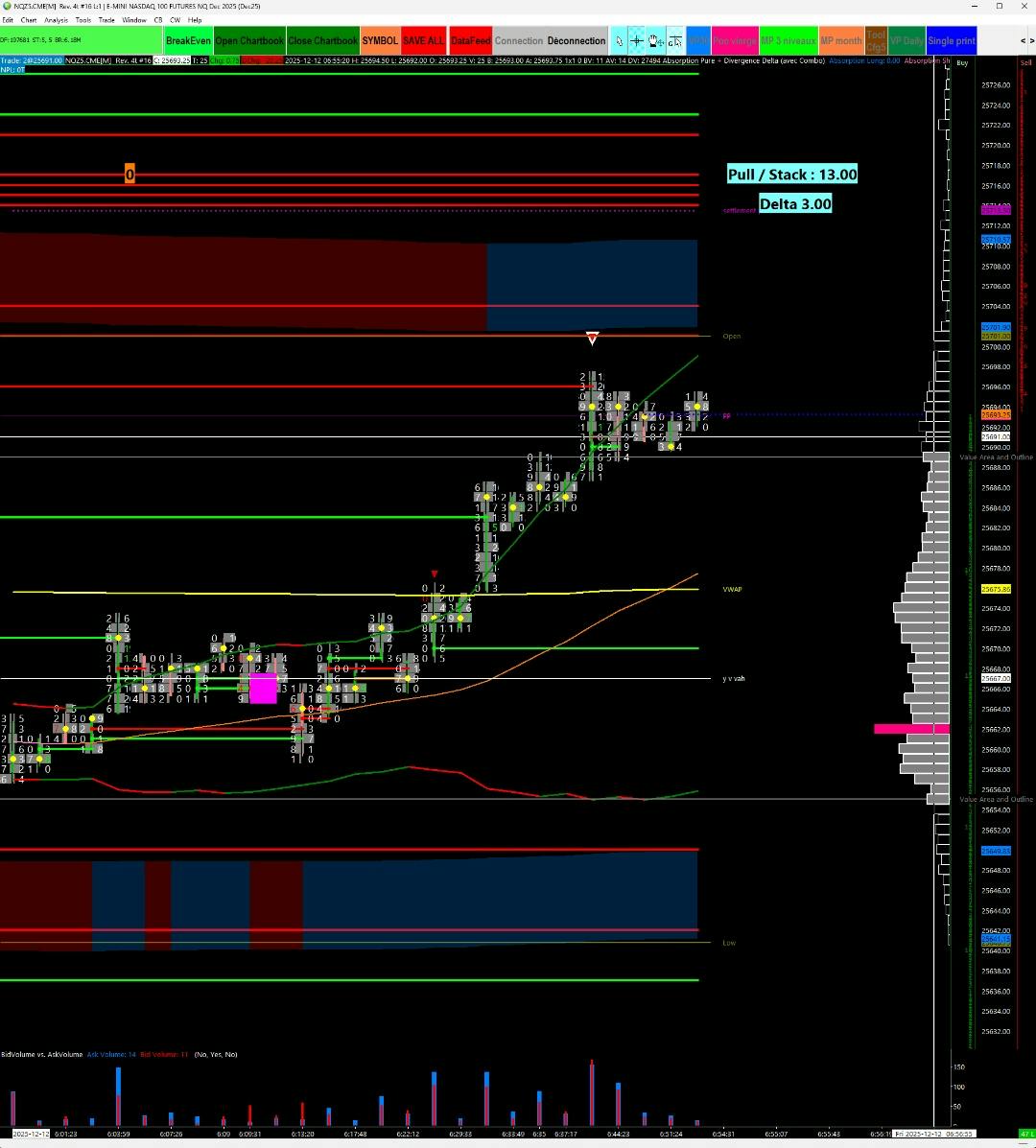Click the vertical scrollbar on the right edge
Screen dimensions: 1036x1148
(x=1031, y=575)
